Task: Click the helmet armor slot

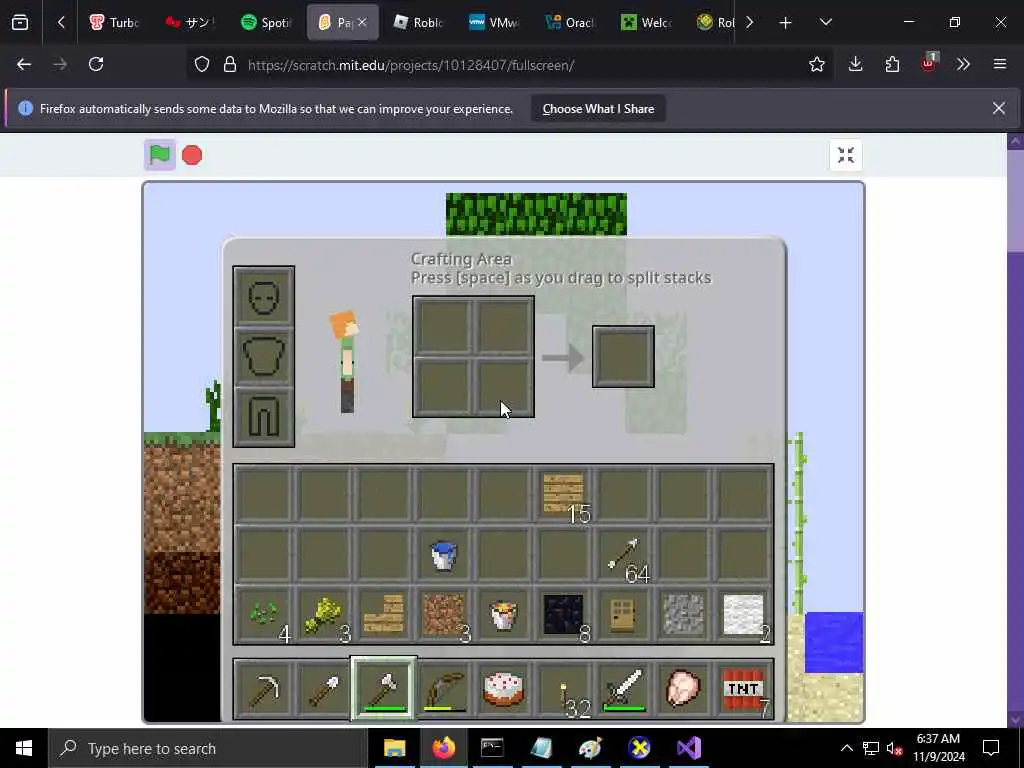Action: [x=264, y=297]
